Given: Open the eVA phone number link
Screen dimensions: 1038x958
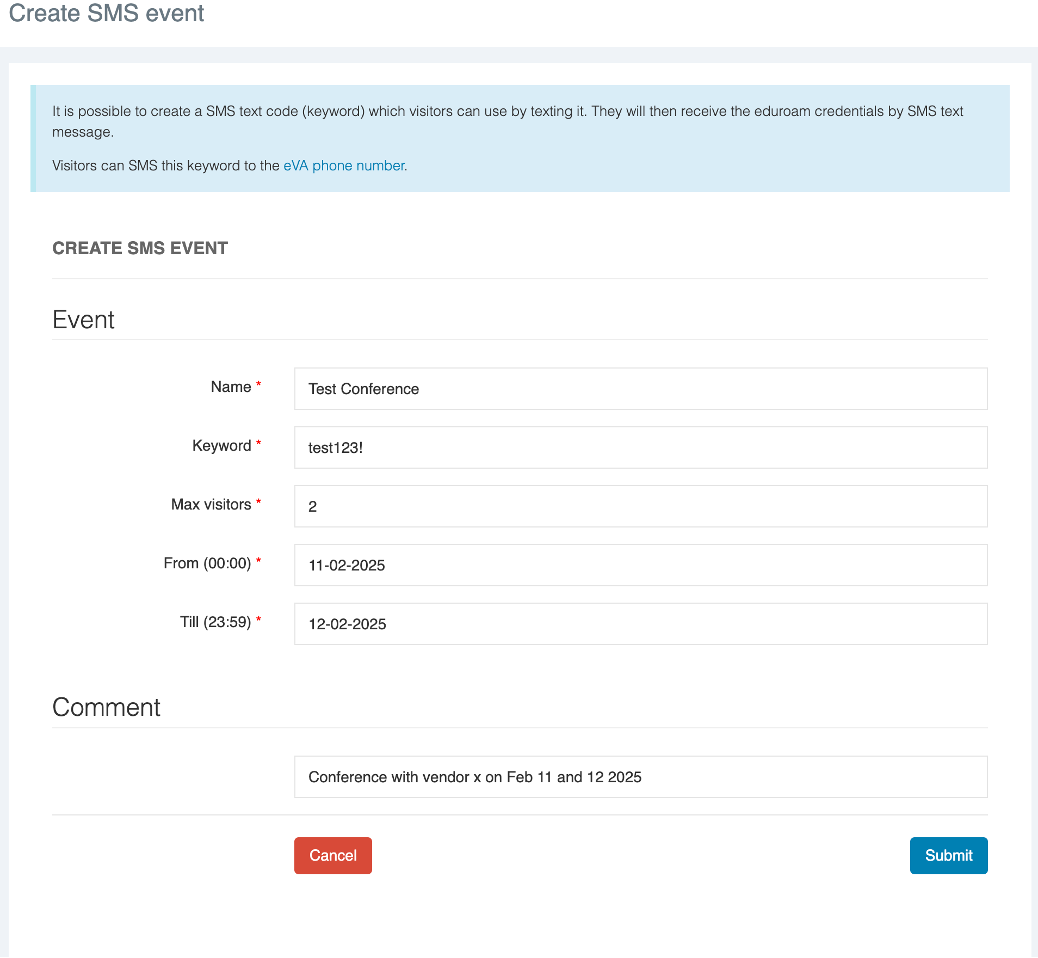Looking at the screenshot, I should (344, 166).
